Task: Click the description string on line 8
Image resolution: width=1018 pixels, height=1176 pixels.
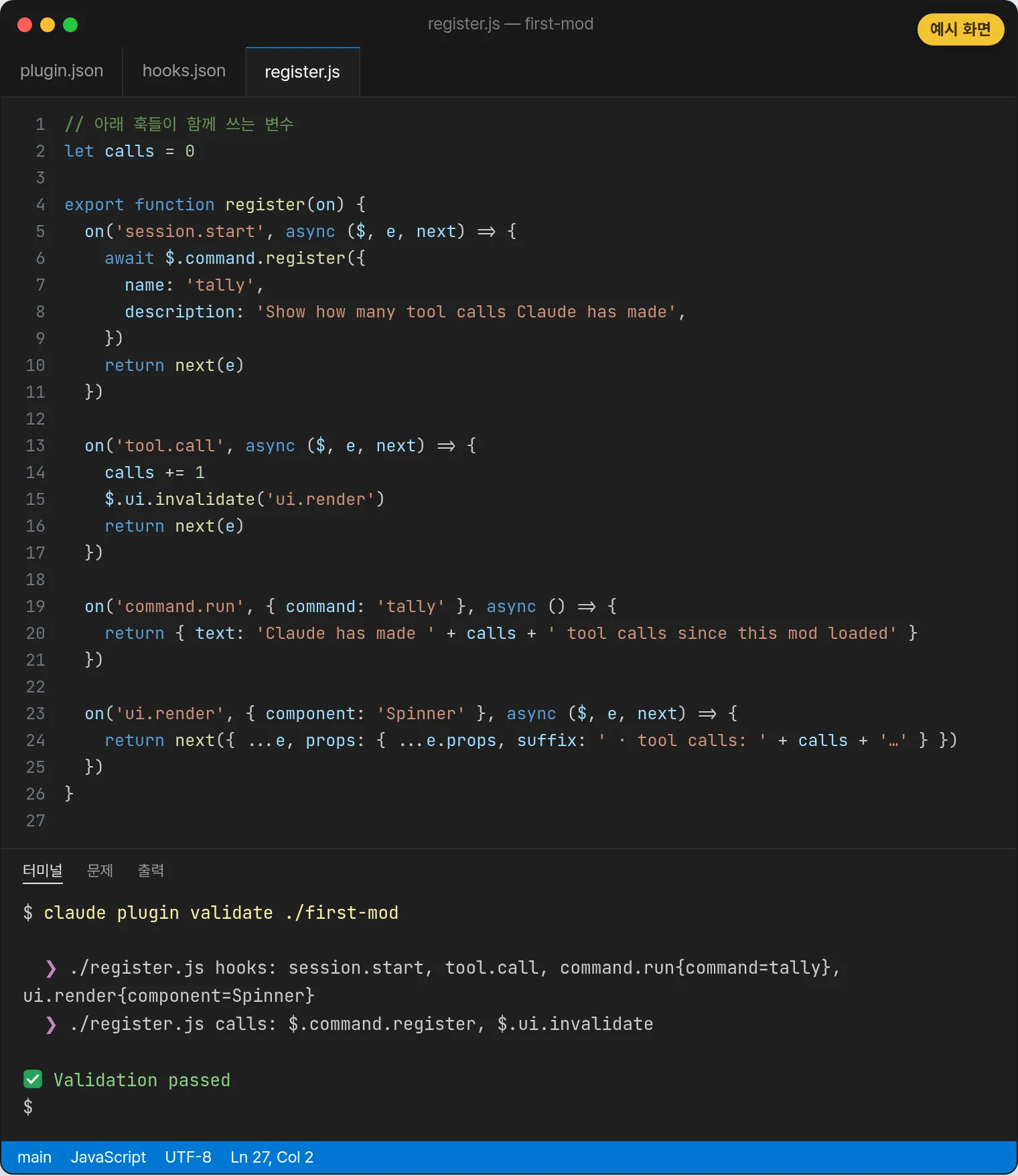Action: (466, 312)
